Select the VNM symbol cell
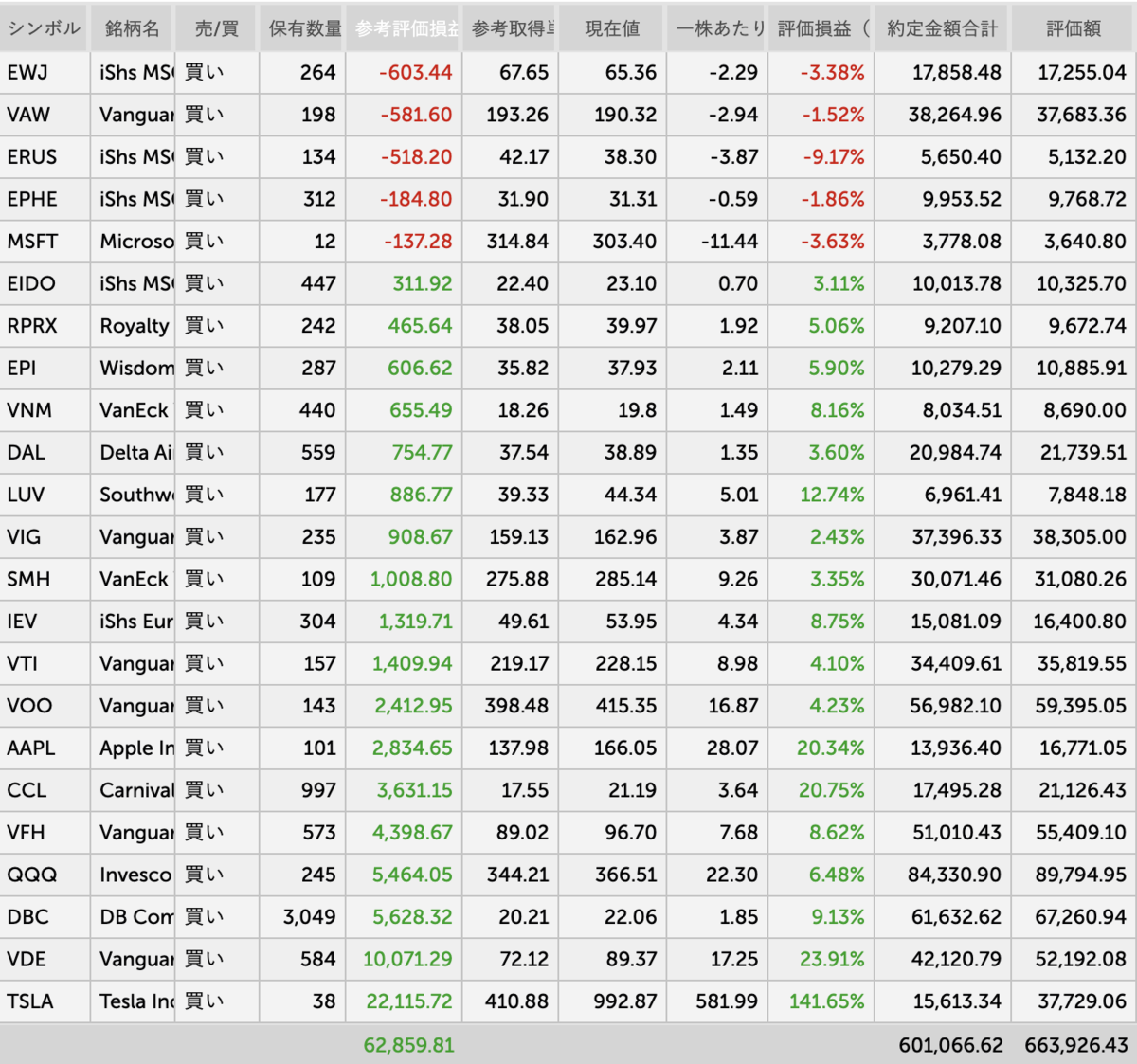The width and height of the screenshot is (1137, 1064). pyautogui.click(x=45, y=410)
